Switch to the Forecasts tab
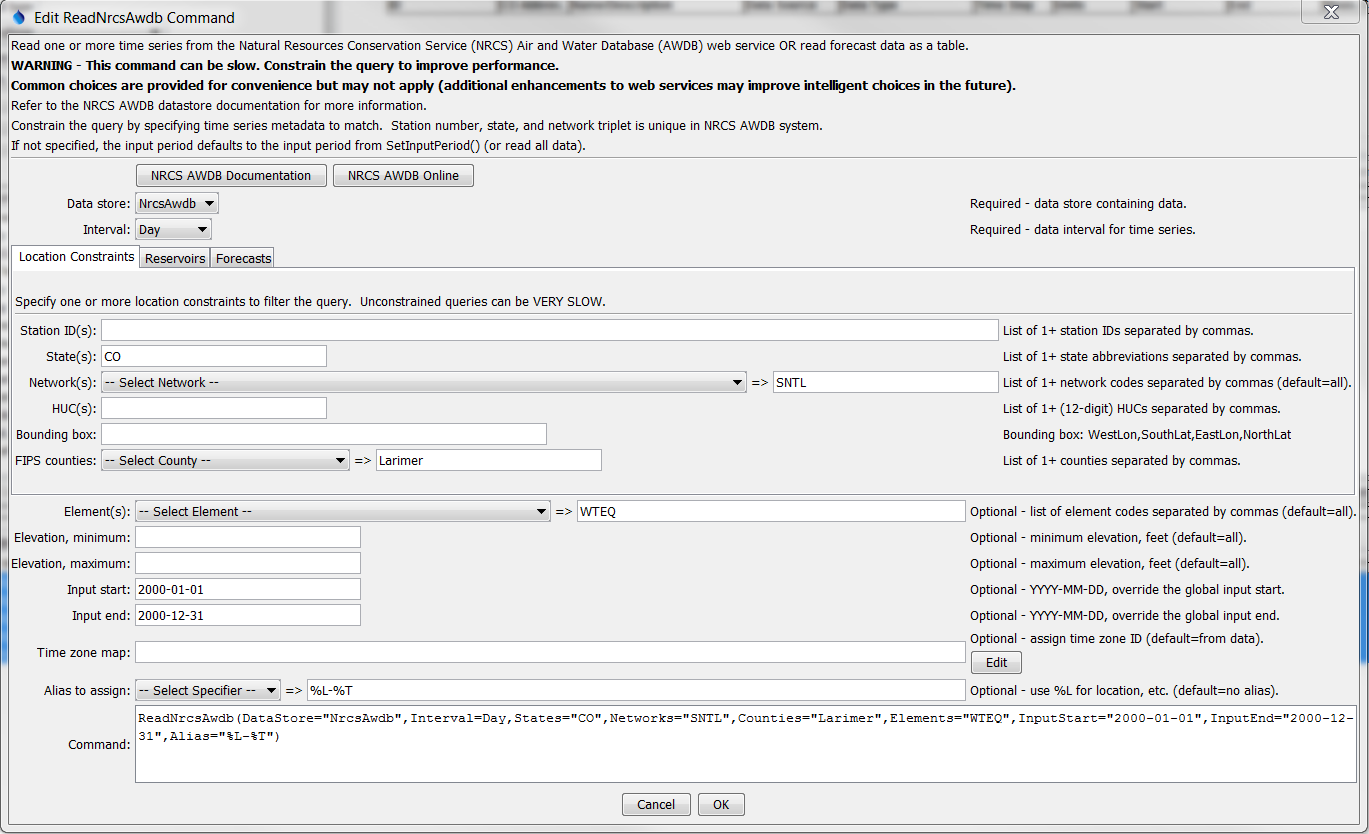The height and width of the screenshot is (834, 1369). tap(243, 258)
